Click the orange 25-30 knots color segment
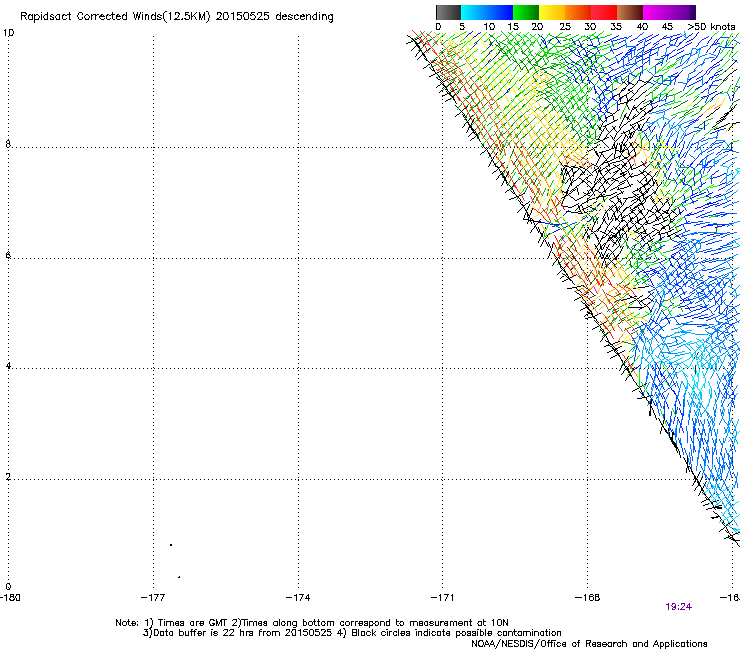 point(578,12)
